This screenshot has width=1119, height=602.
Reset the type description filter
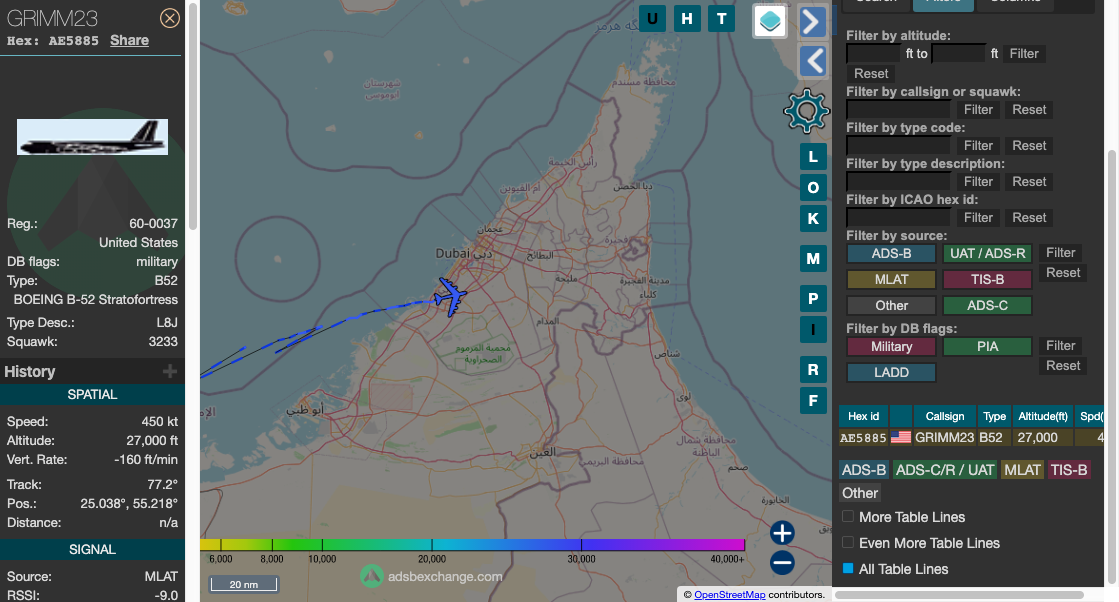tap(1029, 182)
